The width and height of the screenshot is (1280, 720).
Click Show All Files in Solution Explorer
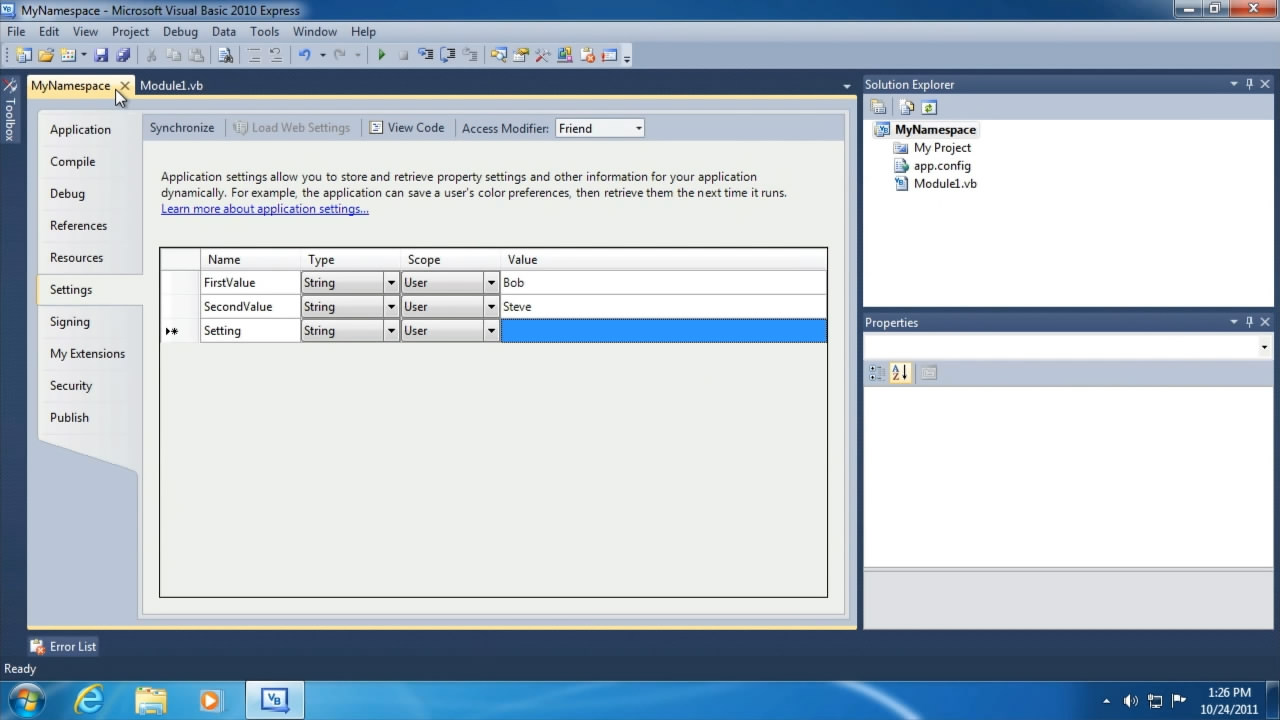click(x=906, y=107)
